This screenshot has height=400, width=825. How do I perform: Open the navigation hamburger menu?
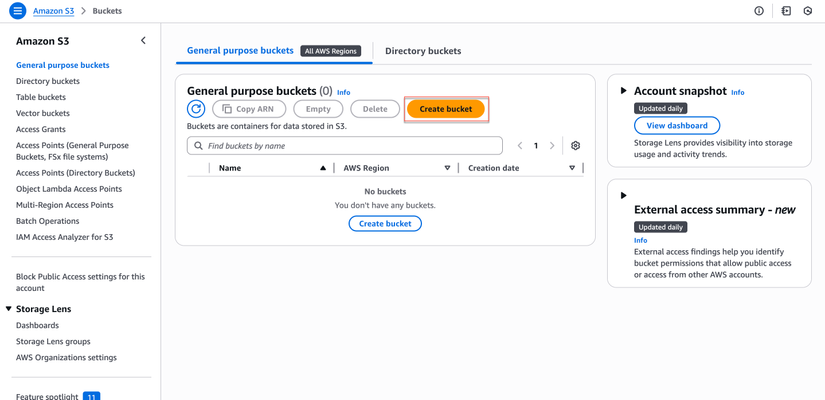[x=17, y=11]
